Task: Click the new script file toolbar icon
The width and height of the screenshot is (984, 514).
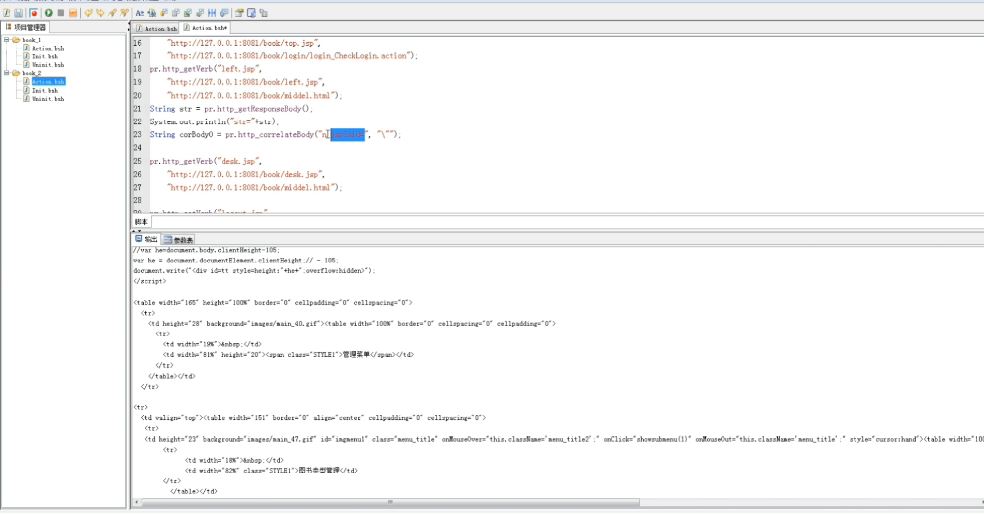Action: click(6, 13)
